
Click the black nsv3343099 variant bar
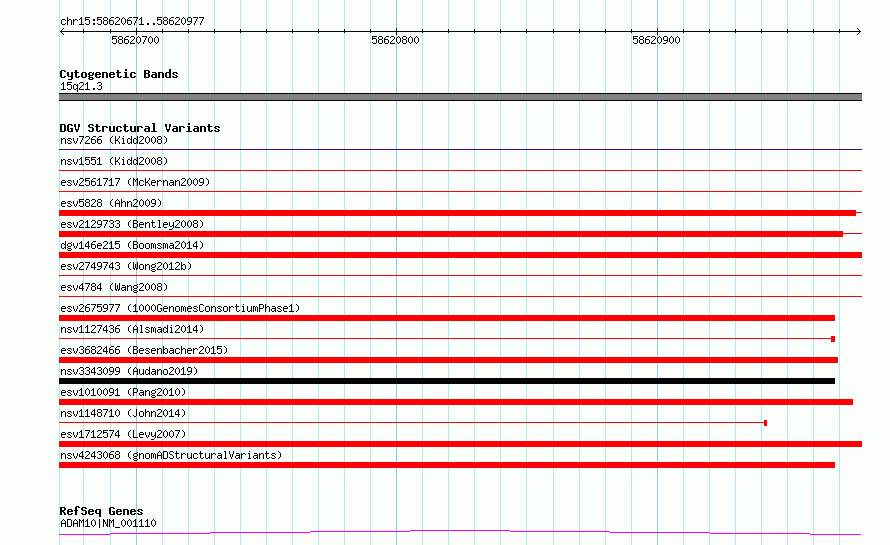click(x=447, y=381)
